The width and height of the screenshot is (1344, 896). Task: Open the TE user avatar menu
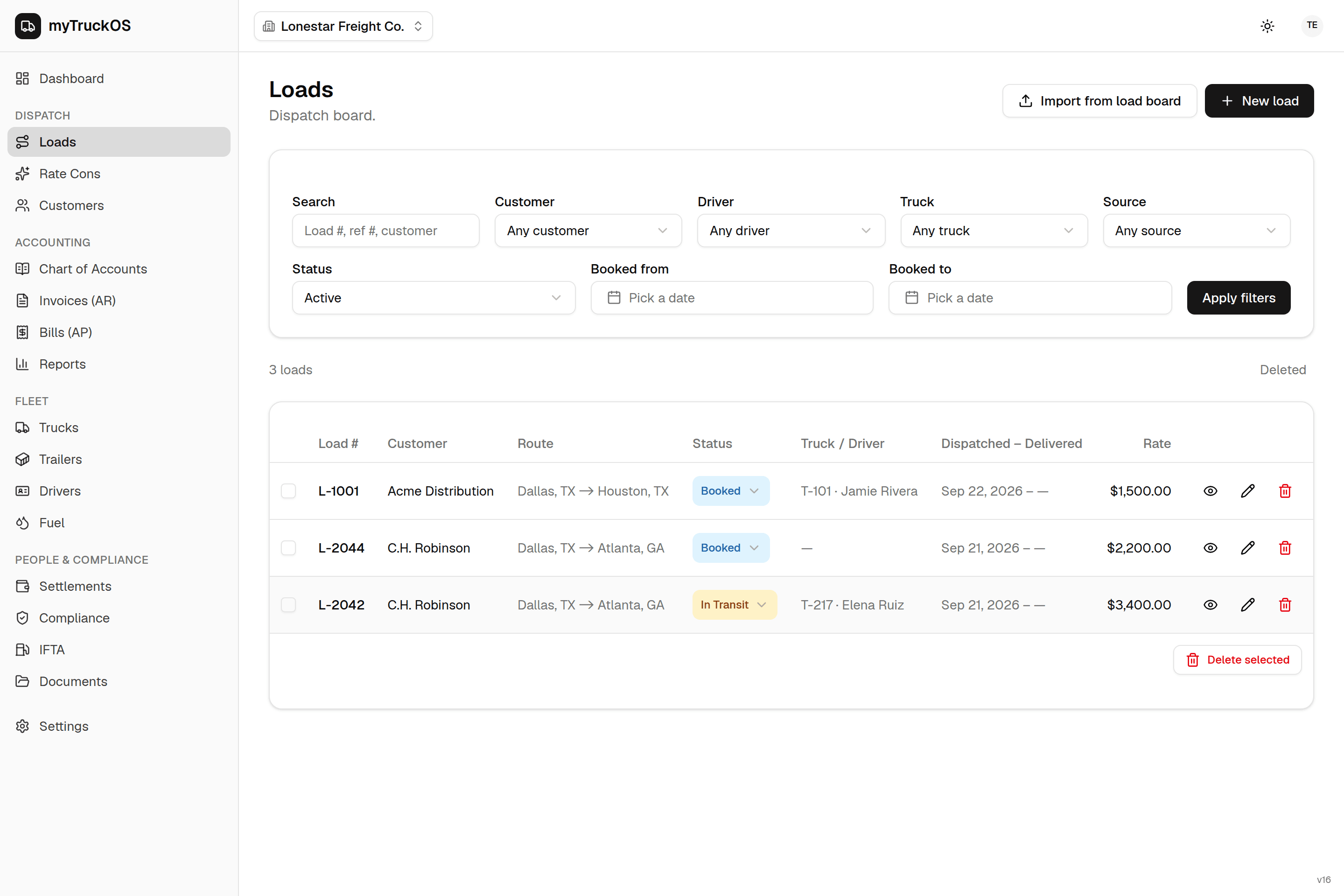click(1311, 25)
